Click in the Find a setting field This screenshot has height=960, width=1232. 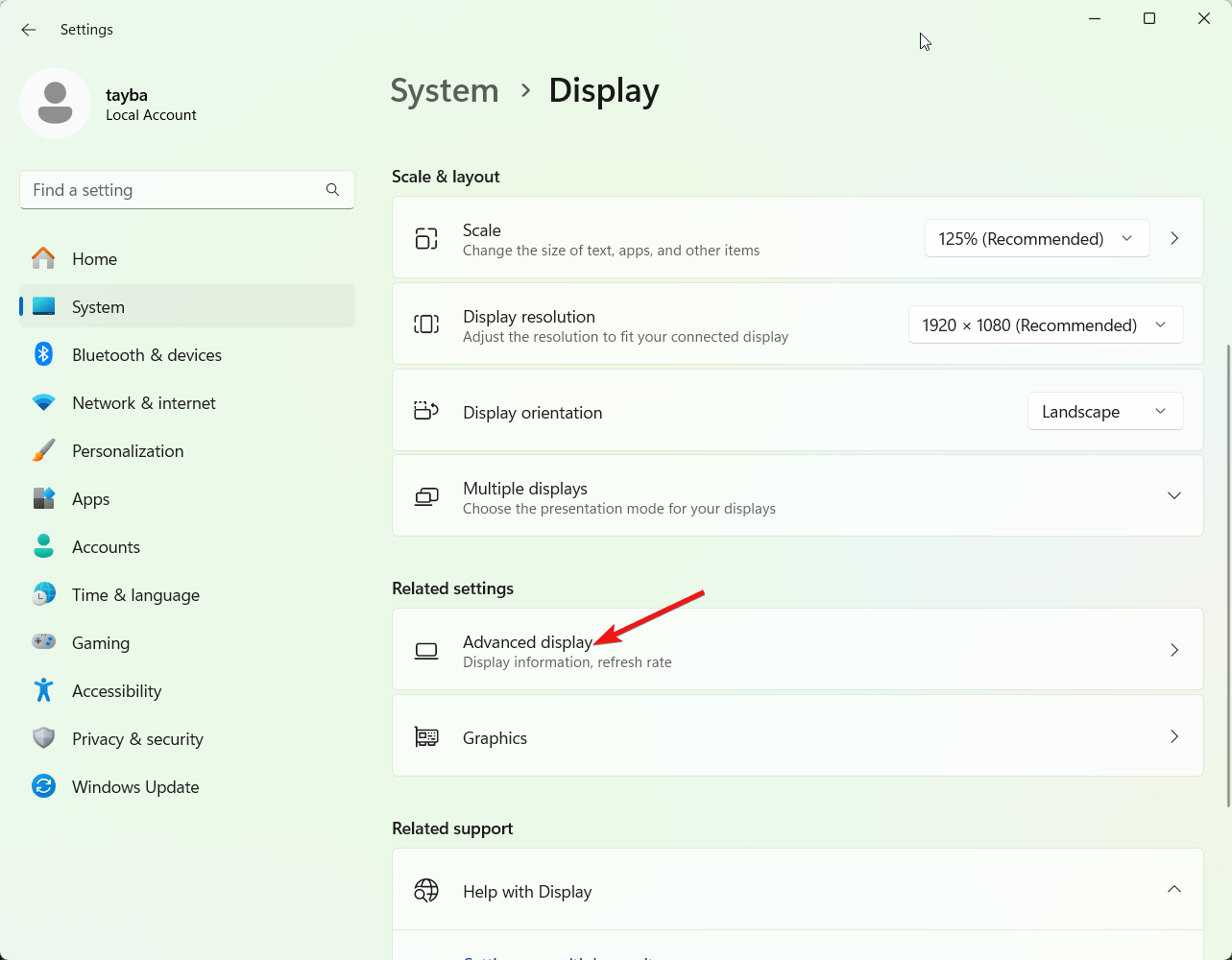pyautogui.click(x=187, y=190)
